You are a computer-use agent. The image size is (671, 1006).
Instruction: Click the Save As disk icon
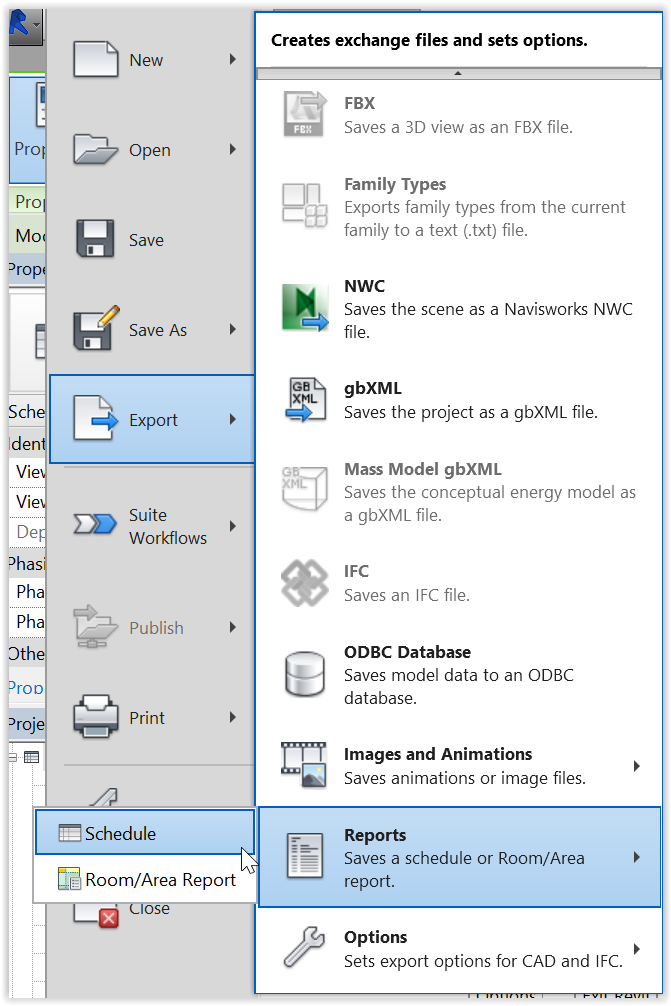coord(96,328)
